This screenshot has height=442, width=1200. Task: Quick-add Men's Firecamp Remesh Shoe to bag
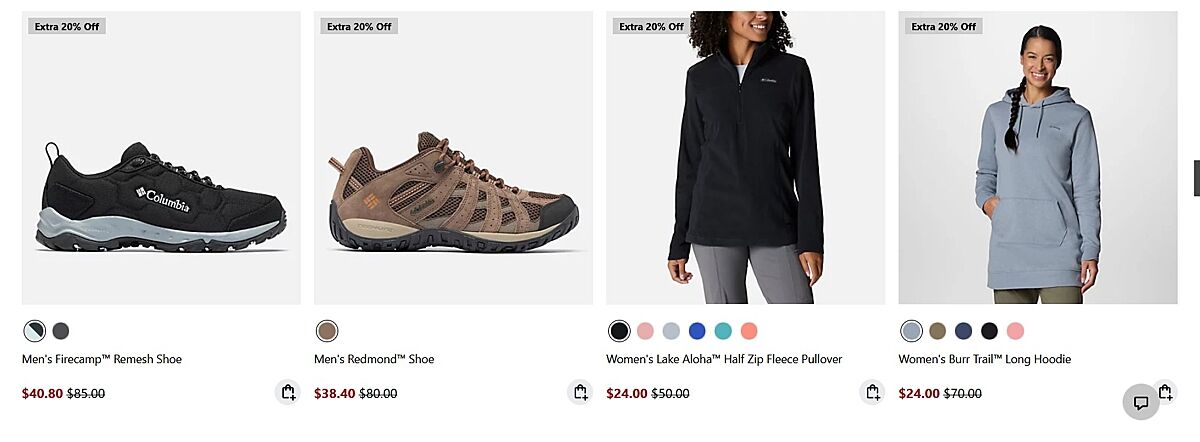288,392
